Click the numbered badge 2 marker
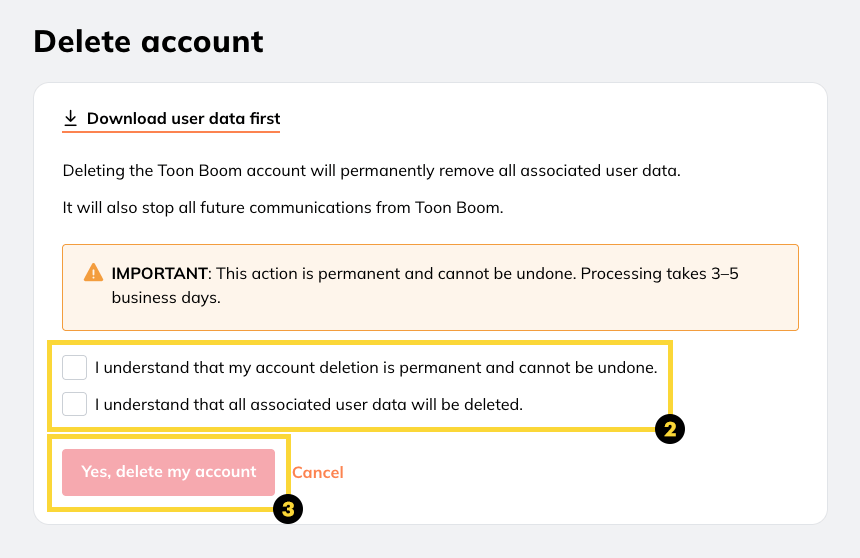This screenshot has width=860, height=558. tap(669, 430)
